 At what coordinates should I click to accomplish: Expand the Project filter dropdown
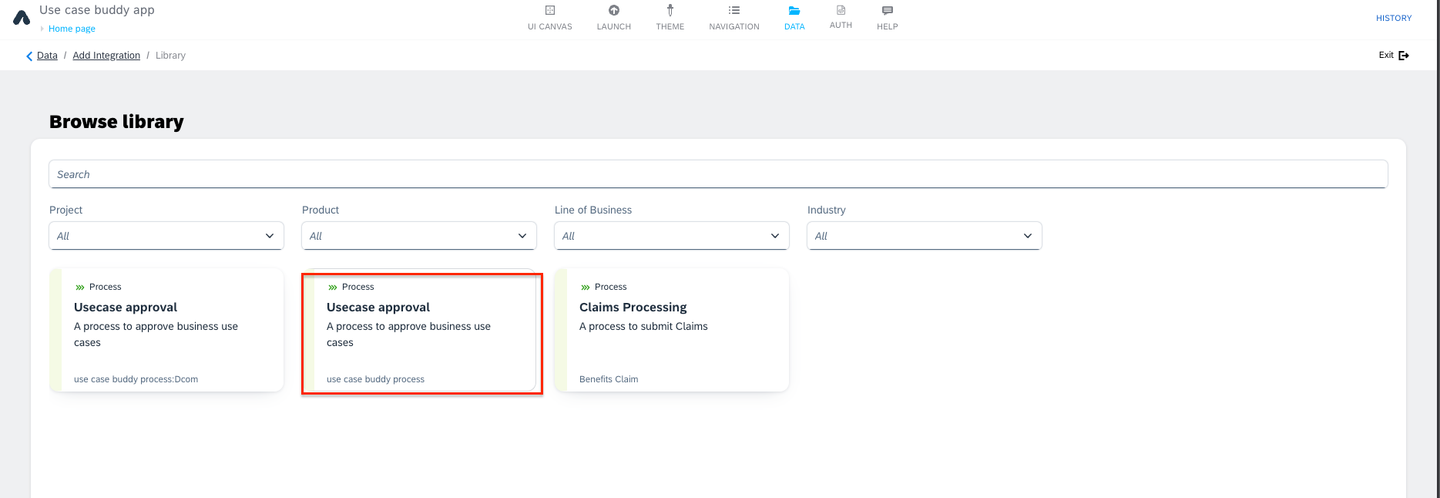166,236
